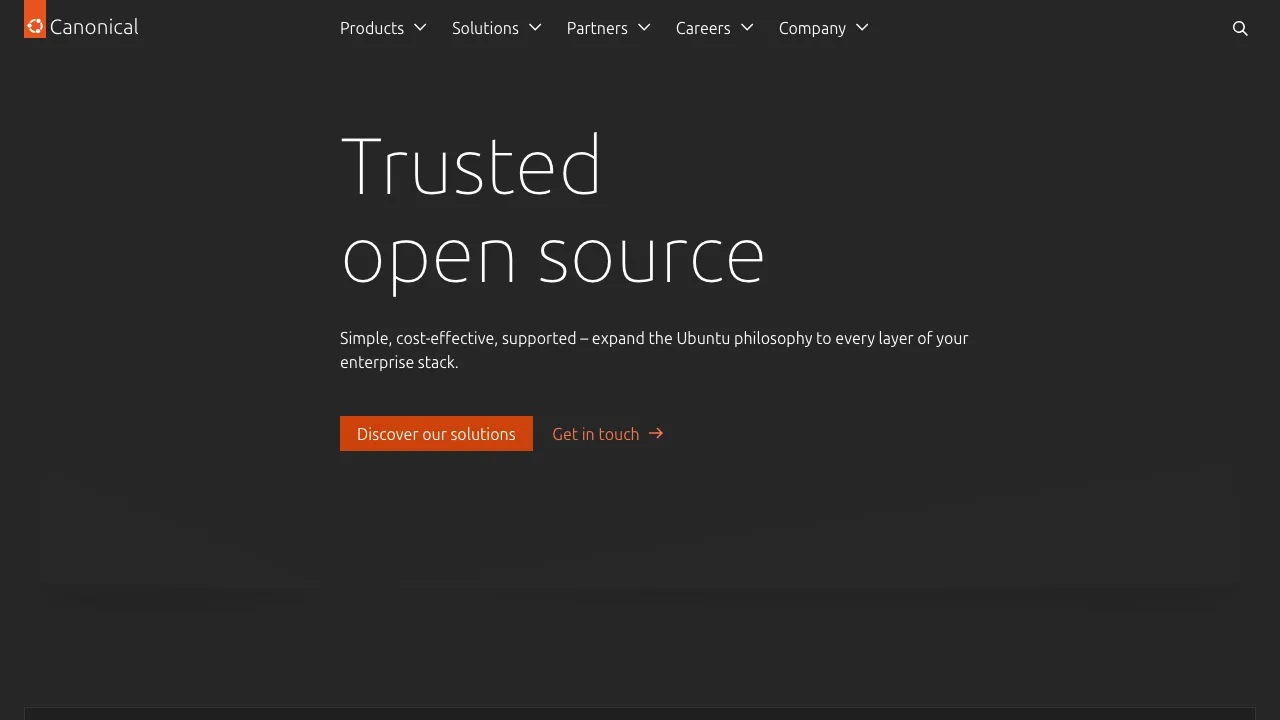This screenshot has height=720, width=1280.
Task: Expand the Products navigation chevron
Action: click(x=420, y=28)
